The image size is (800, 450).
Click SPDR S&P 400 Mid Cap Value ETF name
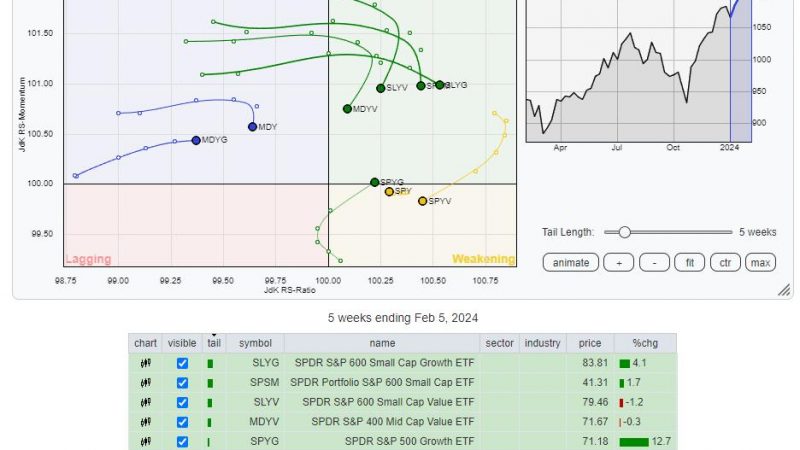[x=393, y=422]
